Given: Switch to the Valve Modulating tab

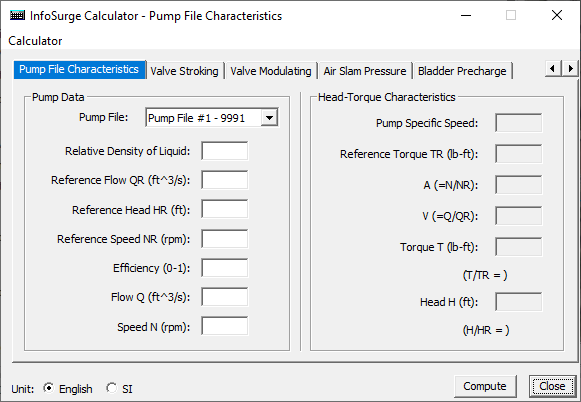Looking at the screenshot, I should pos(271,71).
